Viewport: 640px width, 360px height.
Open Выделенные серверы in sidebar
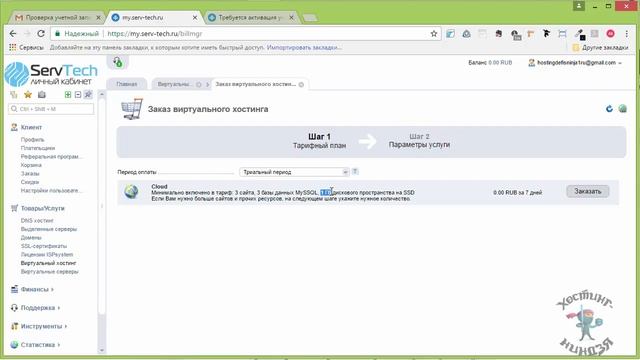coord(49,229)
